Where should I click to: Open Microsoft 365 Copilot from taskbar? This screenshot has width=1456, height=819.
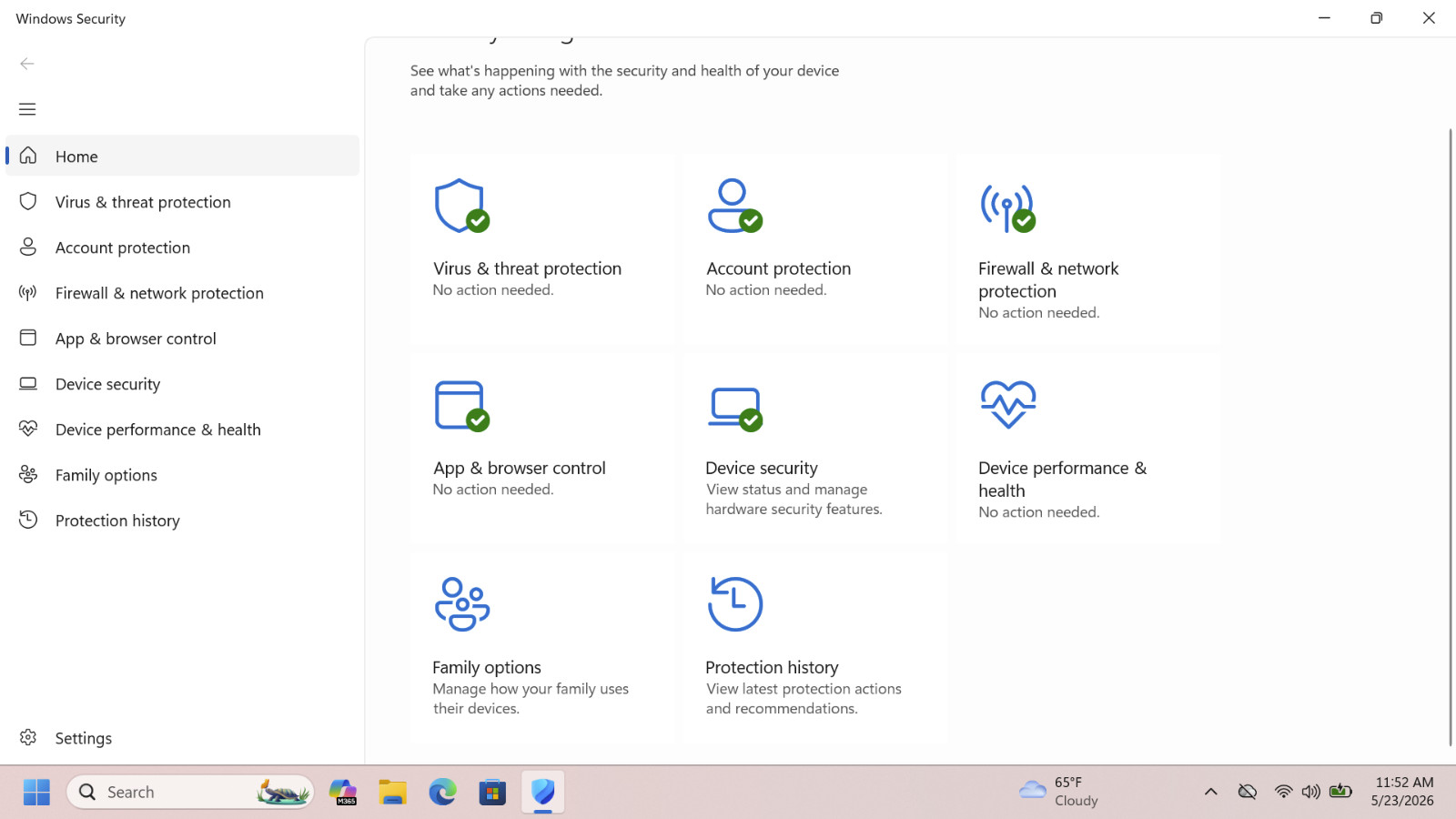coord(343,792)
